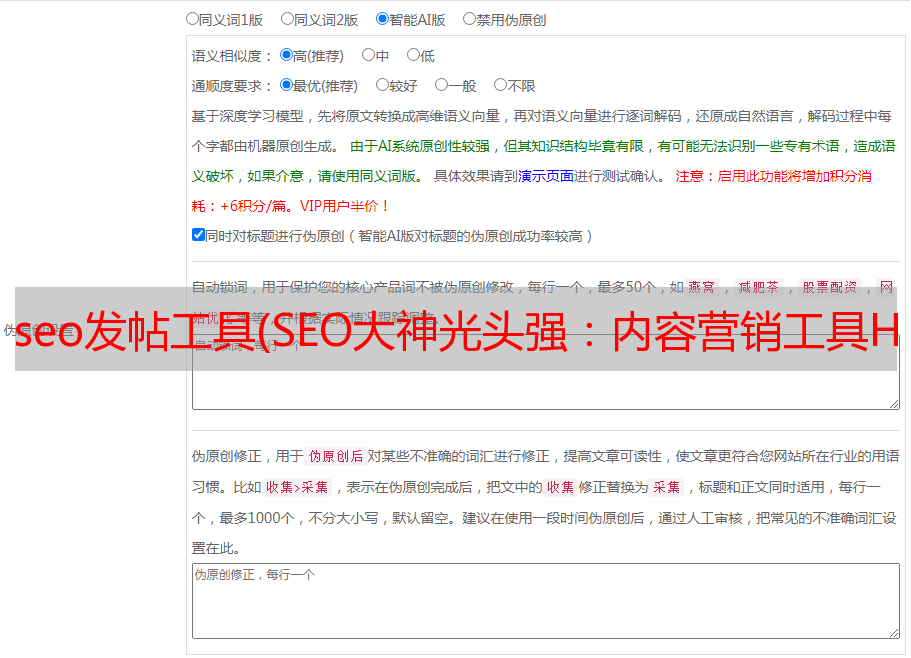The image size is (911, 658).
Task: Set 语义相似度 to 中
Action: pyautogui.click(x=368, y=55)
